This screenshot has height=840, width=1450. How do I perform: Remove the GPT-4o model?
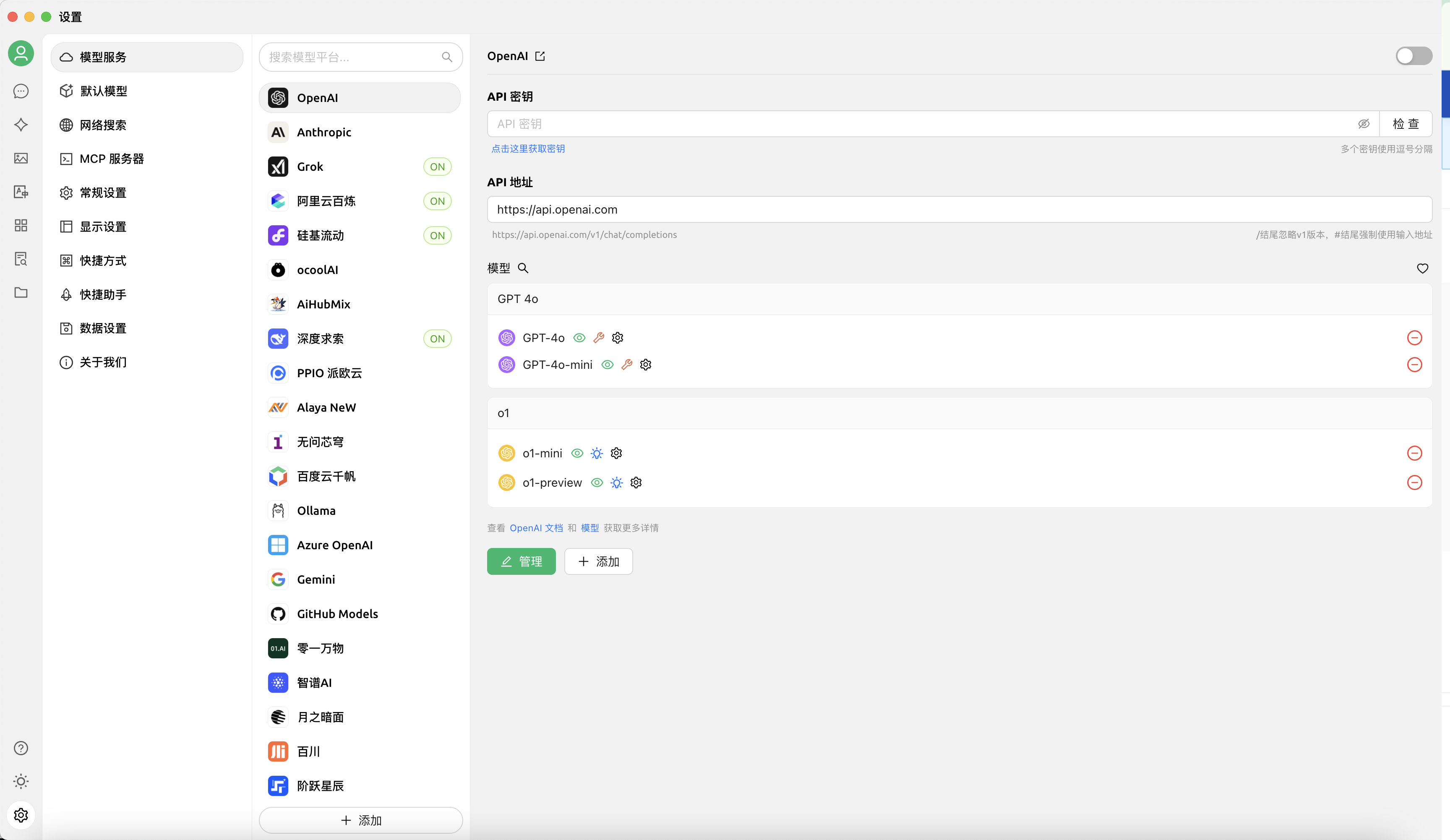[x=1414, y=338]
